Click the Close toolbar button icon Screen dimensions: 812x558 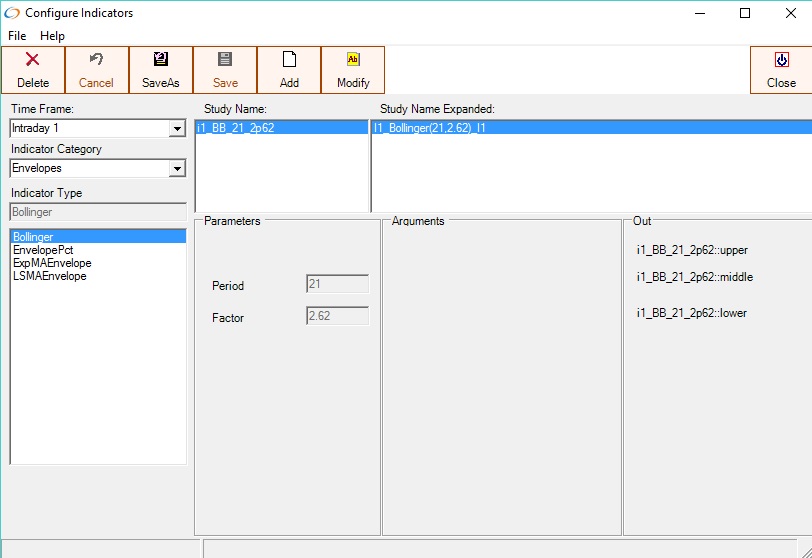(781, 61)
